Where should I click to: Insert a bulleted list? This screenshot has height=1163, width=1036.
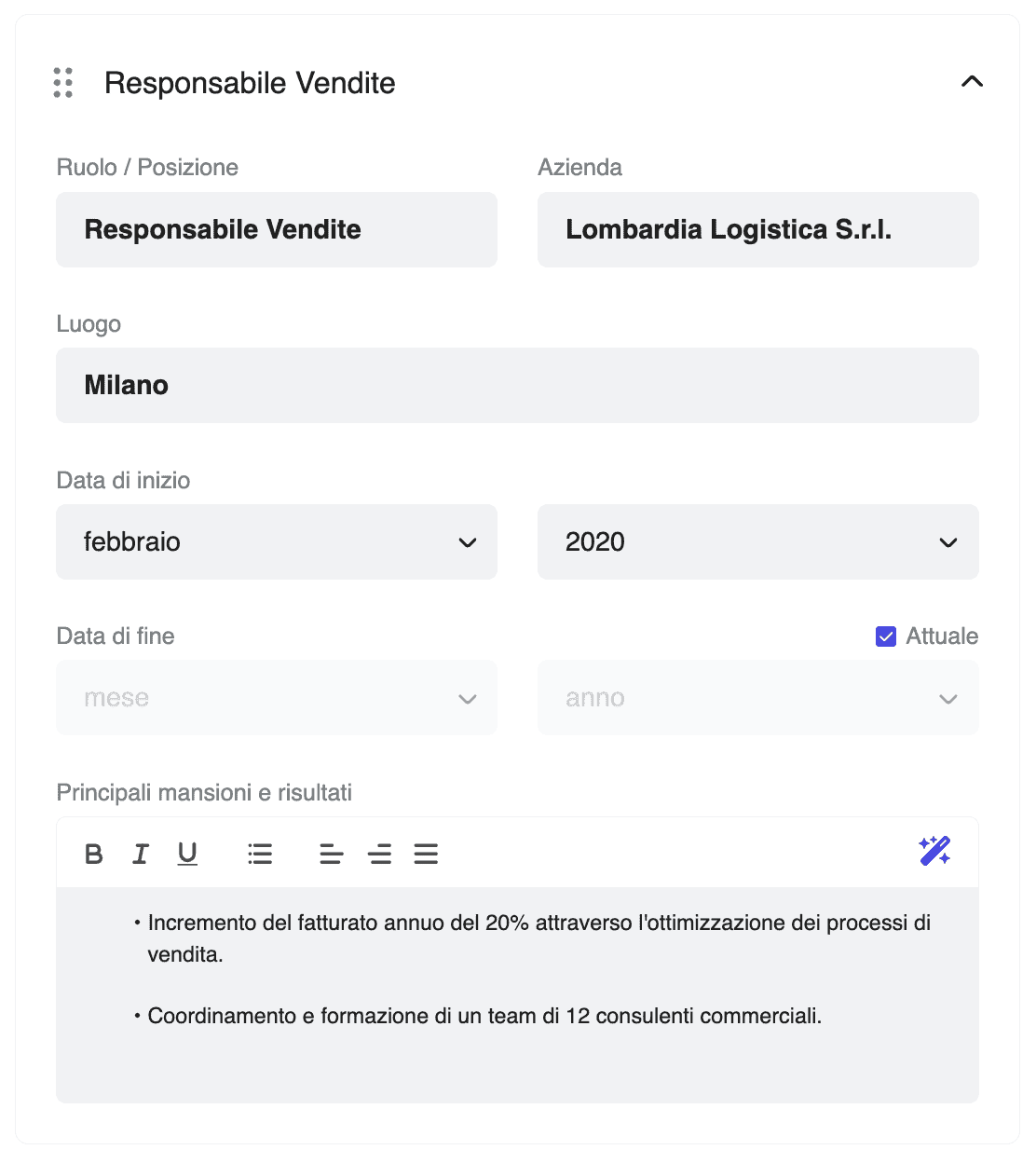(x=260, y=854)
